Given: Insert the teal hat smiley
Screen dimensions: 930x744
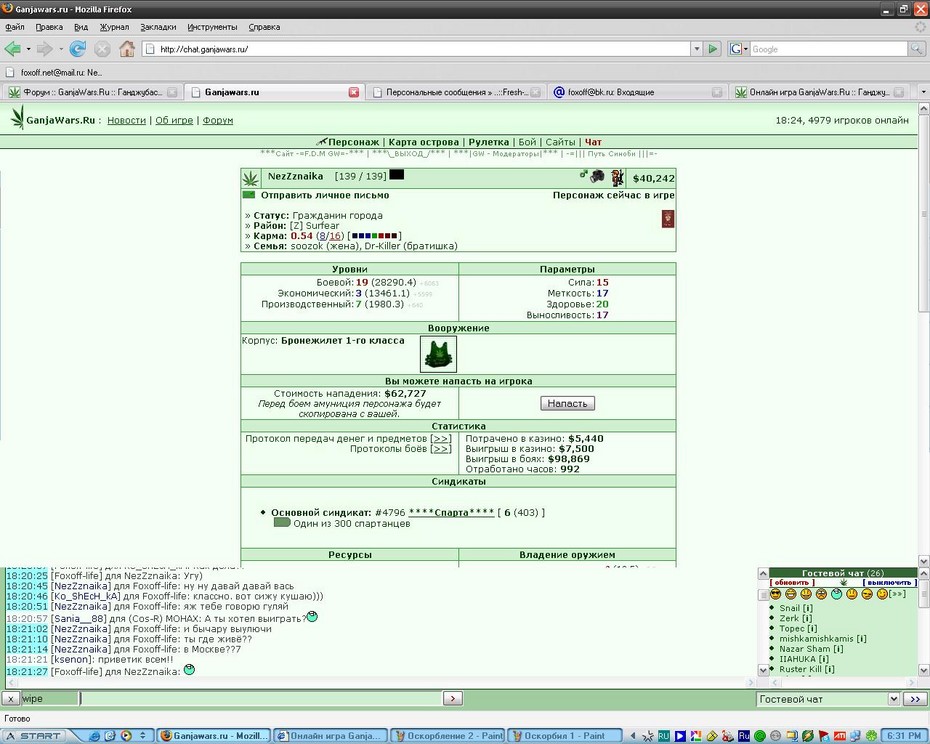Looking at the screenshot, I should click(x=836, y=594).
